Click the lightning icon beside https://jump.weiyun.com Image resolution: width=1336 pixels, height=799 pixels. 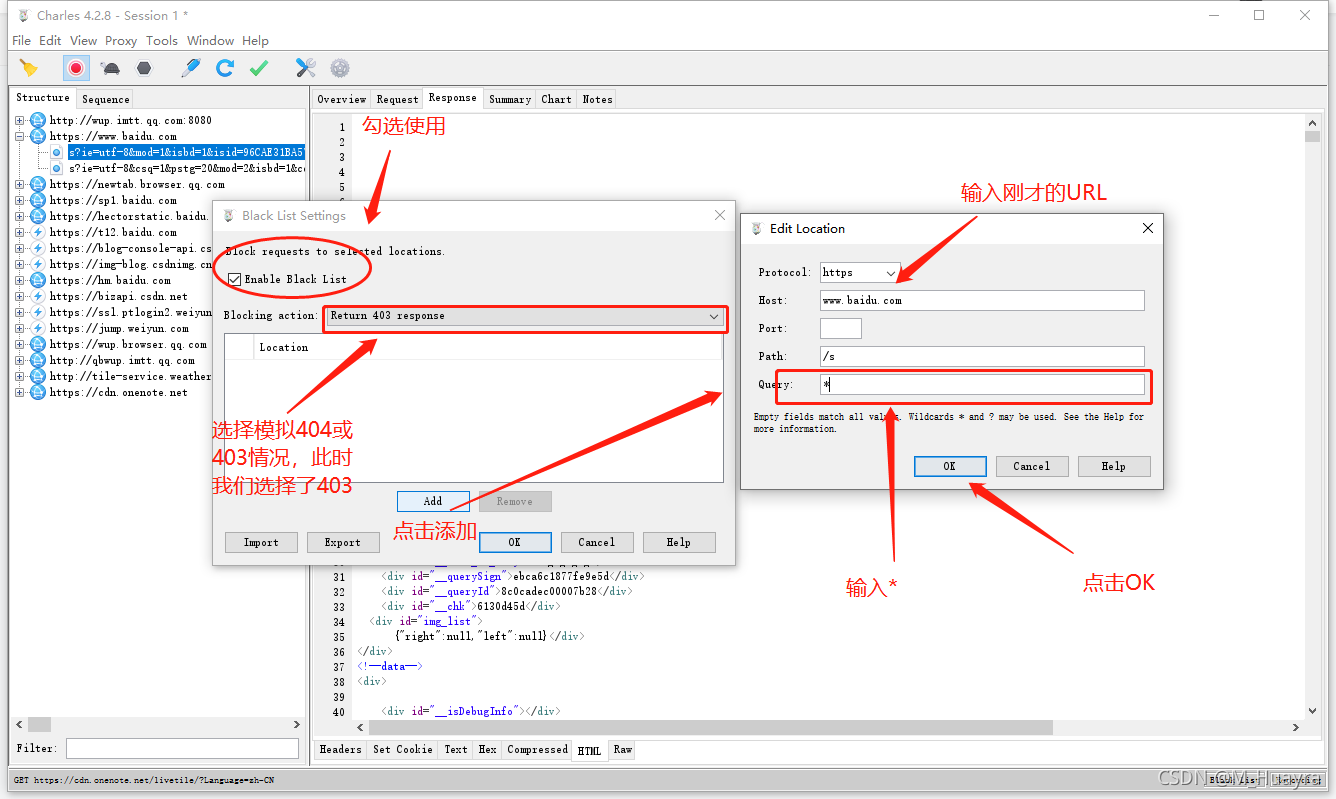38,328
